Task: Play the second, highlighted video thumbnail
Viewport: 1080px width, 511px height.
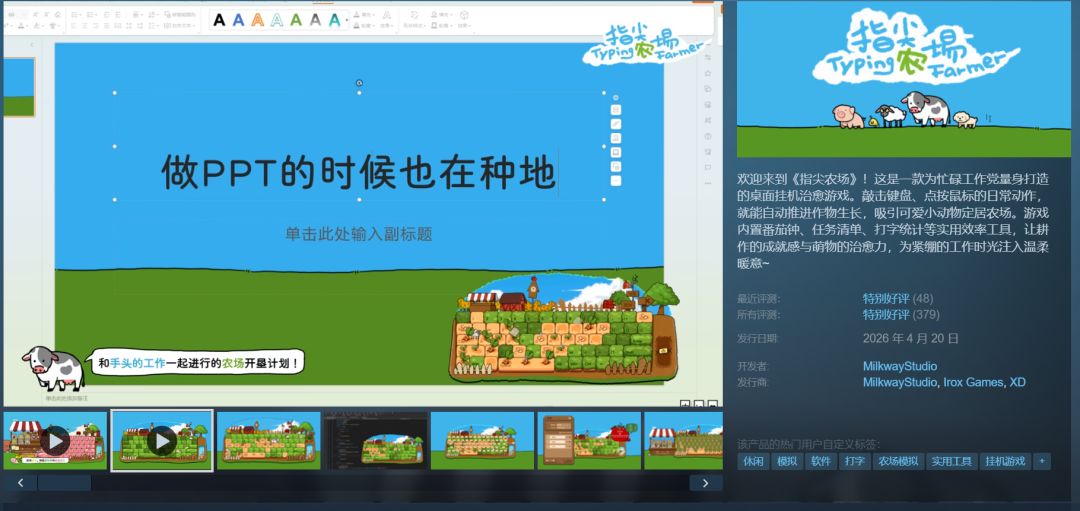Action: (162, 441)
